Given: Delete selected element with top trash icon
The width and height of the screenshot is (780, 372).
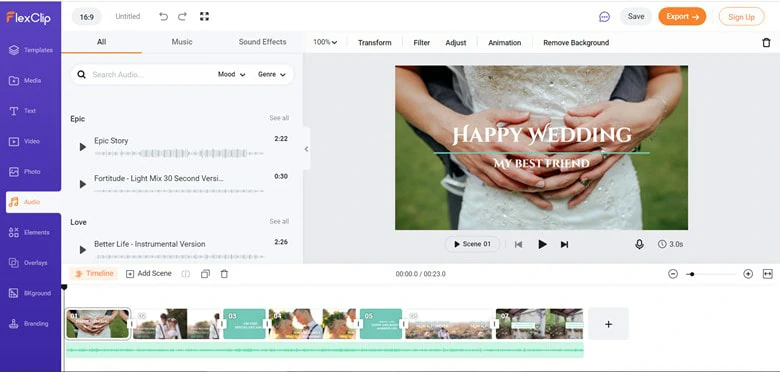Looking at the screenshot, I should 766,43.
